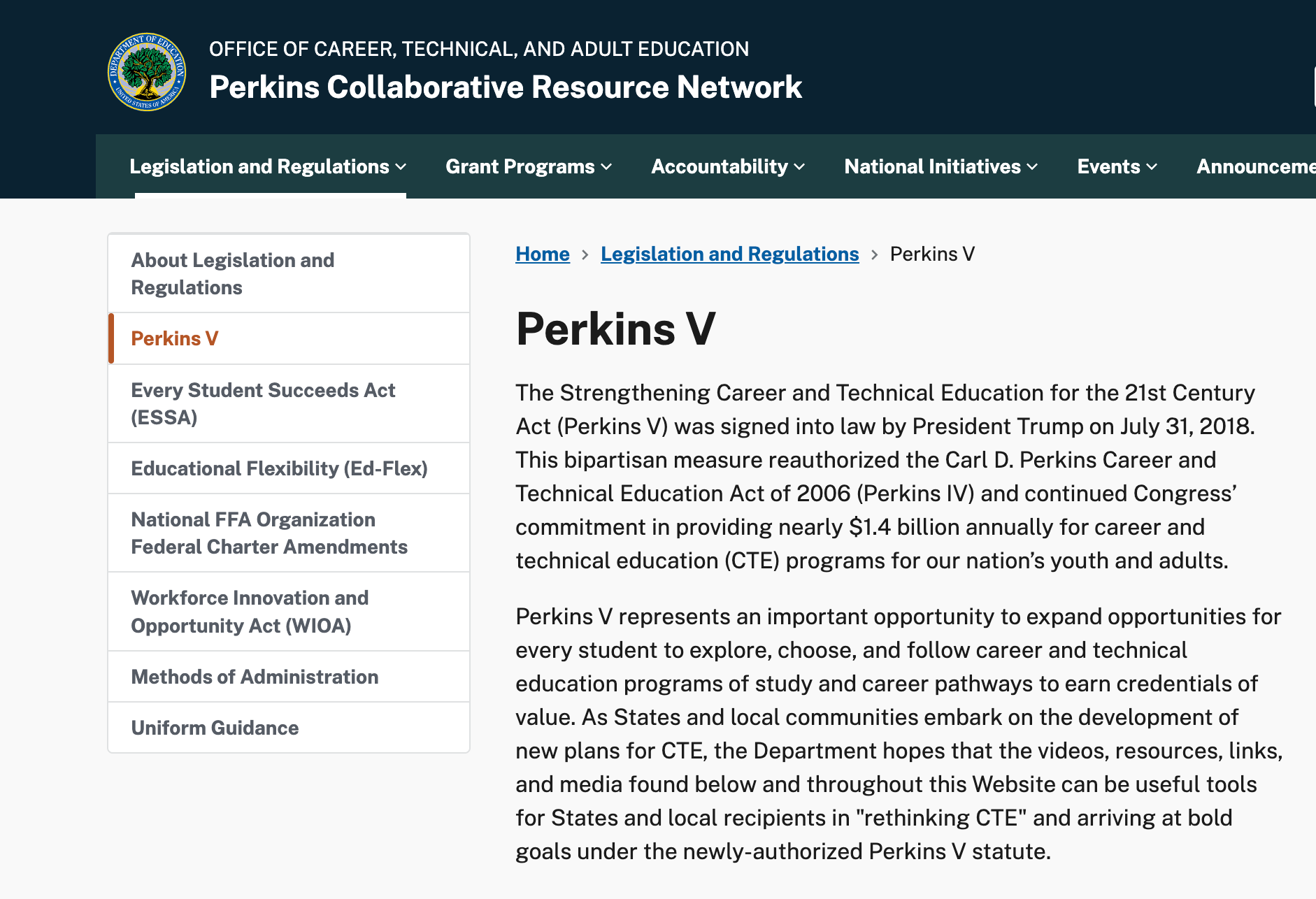The image size is (1316, 899).
Task: Open Announcements nav item
Action: 1256,166
